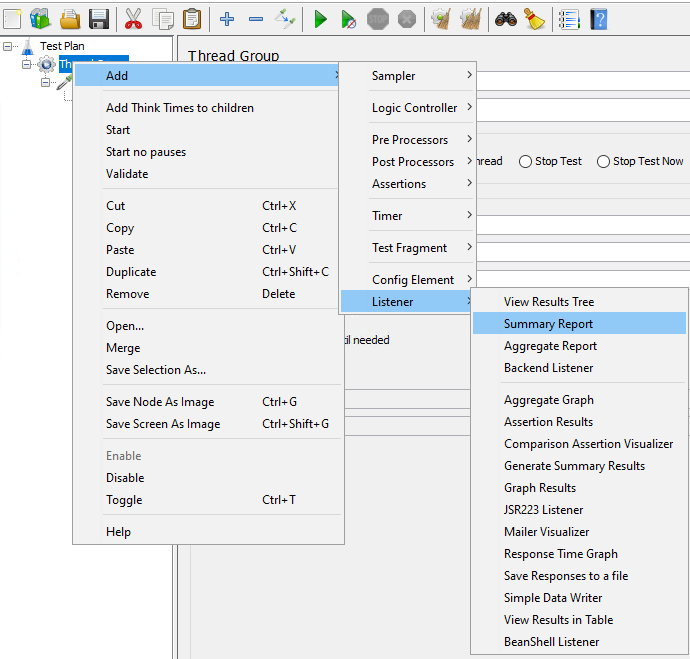Viewport: 690px width, 659px height.
Task: Select the Stop Test radio button
Action: coord(526,162)
